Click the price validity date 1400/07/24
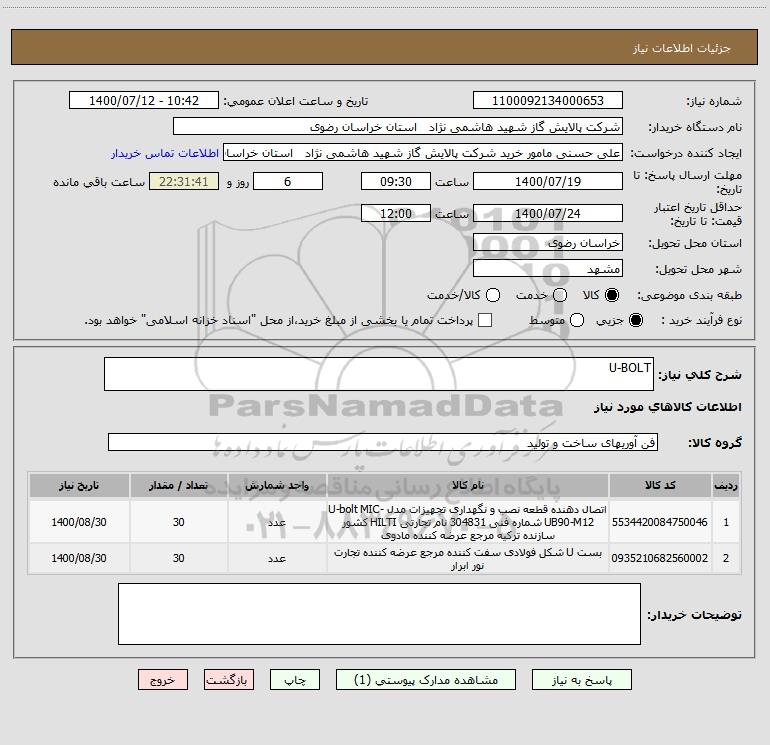 coord(548,213)
